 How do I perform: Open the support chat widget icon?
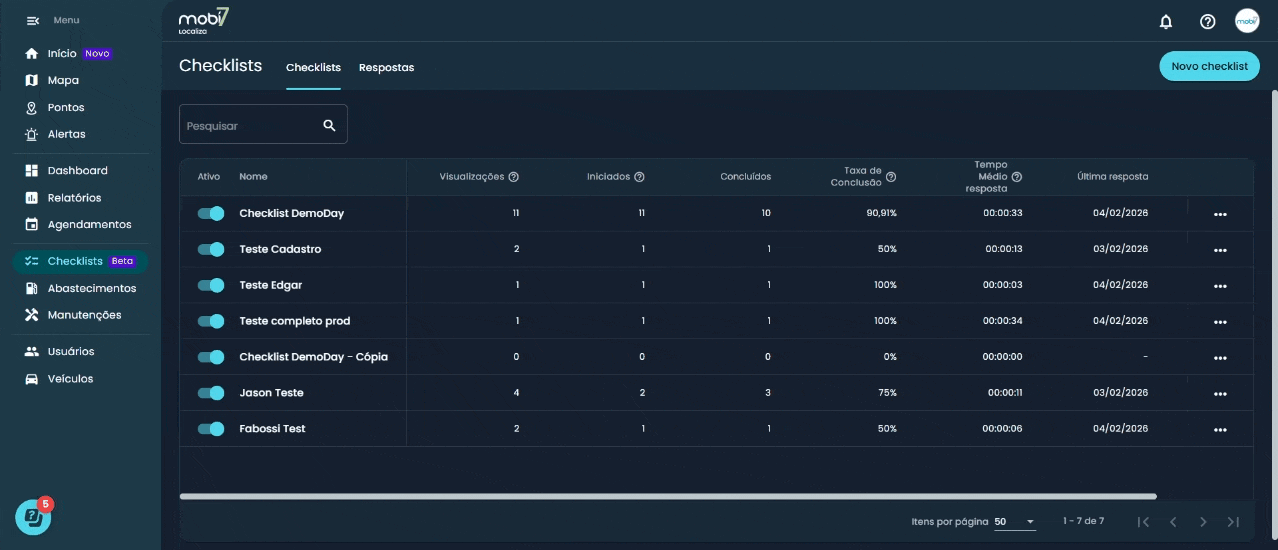(33, 516)
